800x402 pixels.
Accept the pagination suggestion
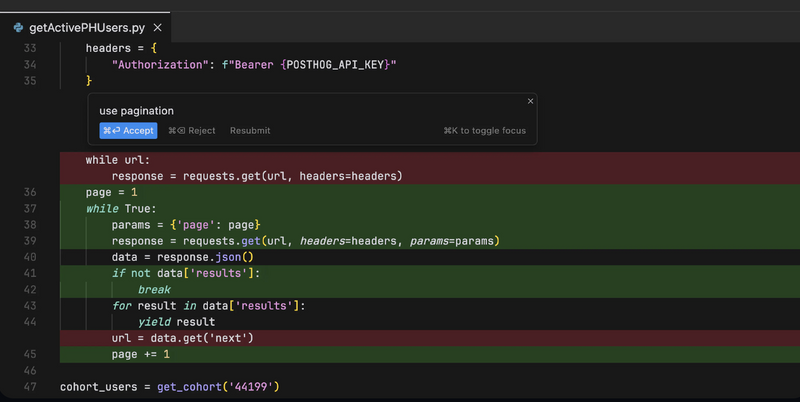coord(128,131)
